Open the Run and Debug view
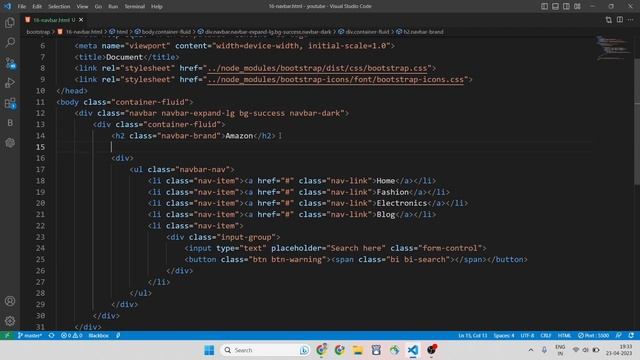 [x=10, y=83]
